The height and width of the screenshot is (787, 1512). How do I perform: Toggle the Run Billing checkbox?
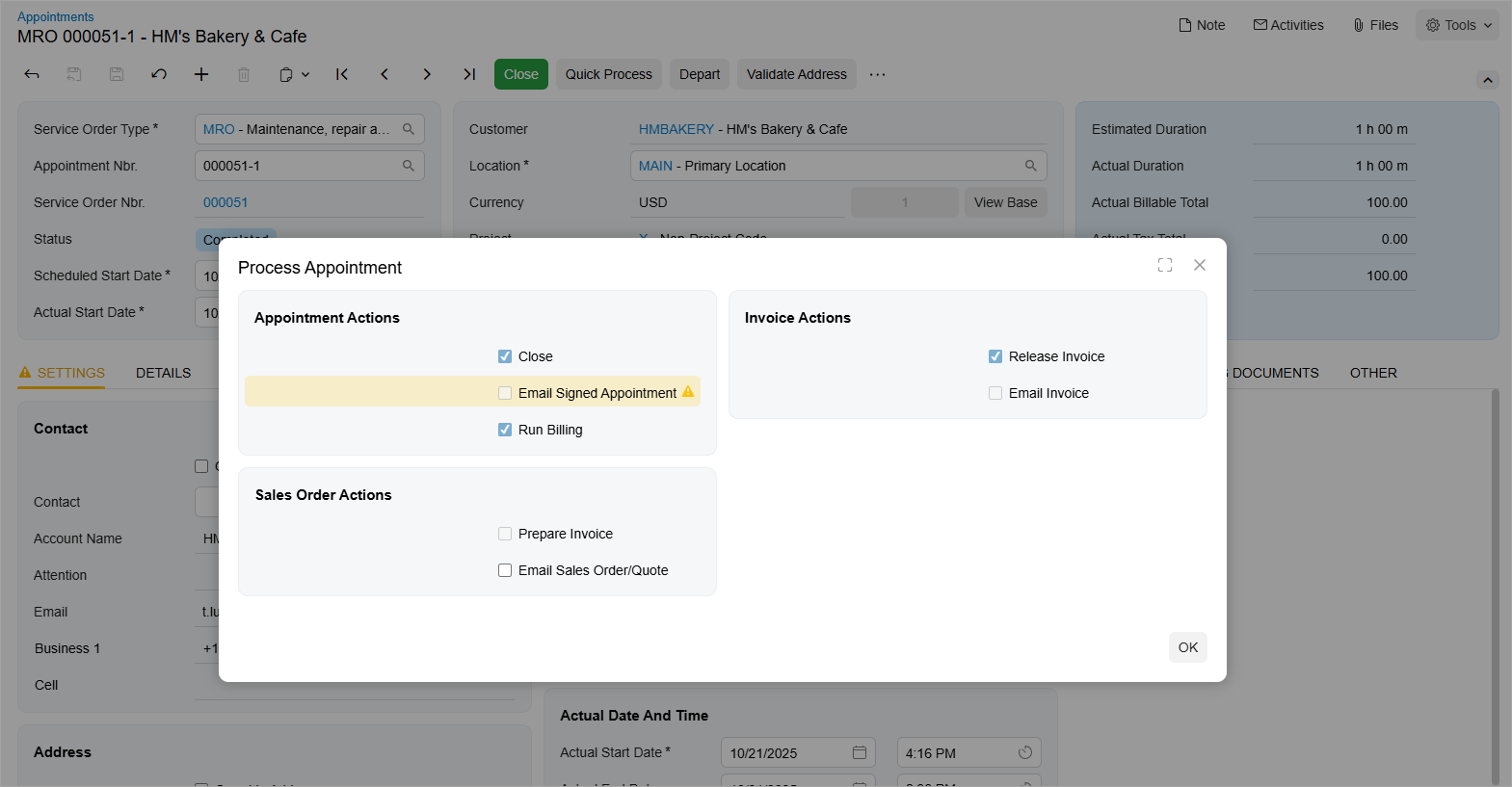(x=505, y=430)
